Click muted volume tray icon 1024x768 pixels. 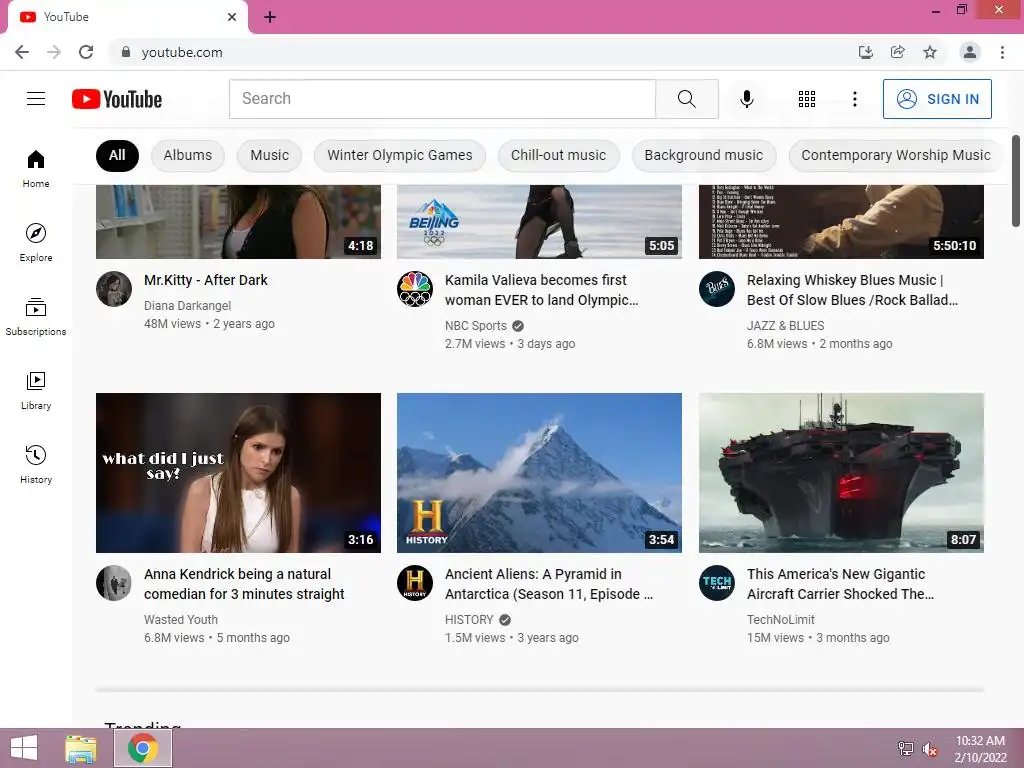(930, 749)
